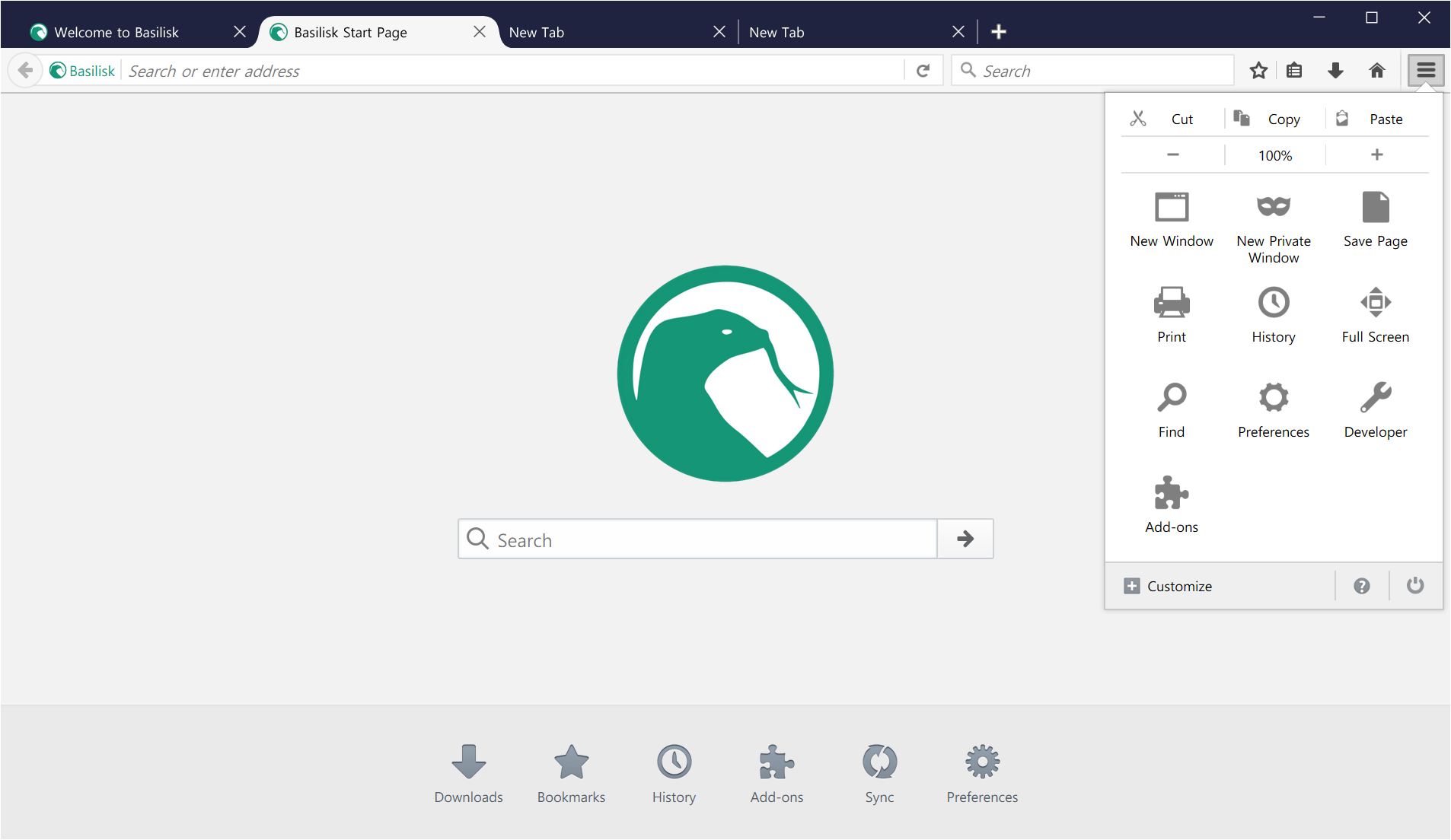The width and height of the screenshot is (1451, 840).
Task: Switch to the last New Tab
Action: (x=777, y=32)
